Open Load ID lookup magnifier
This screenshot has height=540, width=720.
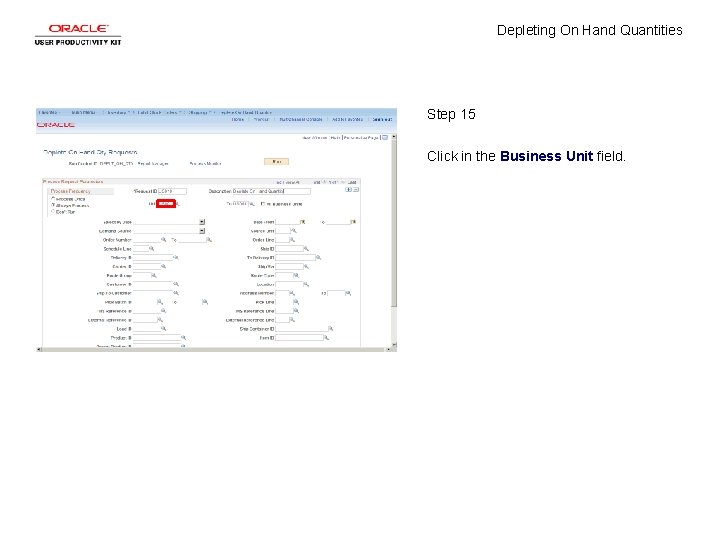(163, 329)
